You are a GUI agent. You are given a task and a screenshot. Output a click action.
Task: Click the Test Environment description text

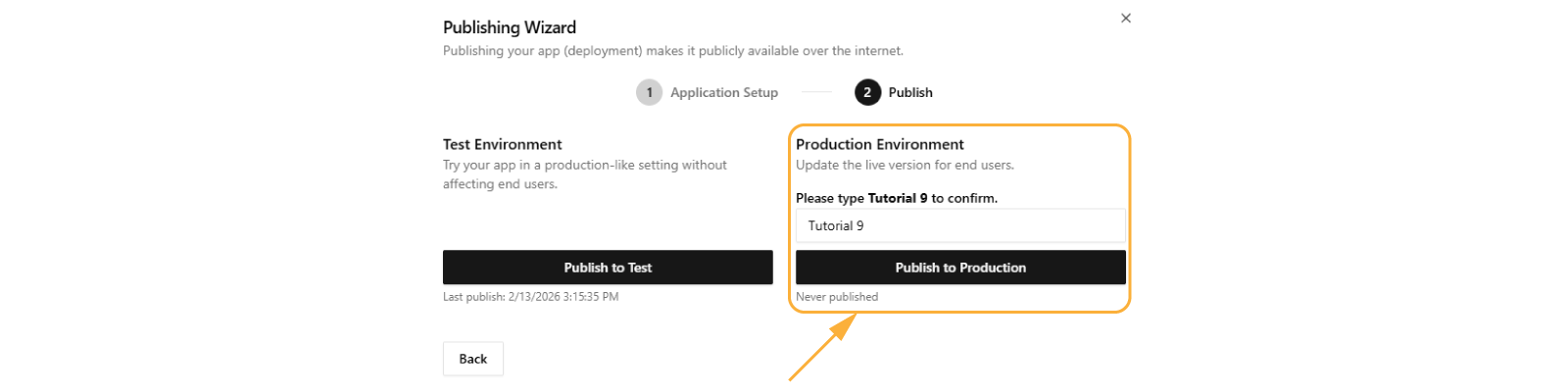[584, 174]
